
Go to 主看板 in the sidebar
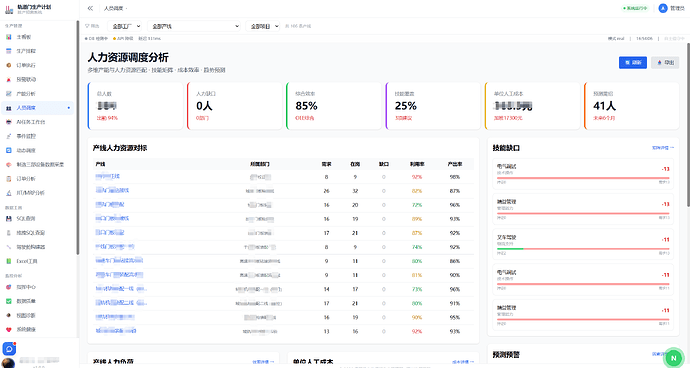coord(38,37)
